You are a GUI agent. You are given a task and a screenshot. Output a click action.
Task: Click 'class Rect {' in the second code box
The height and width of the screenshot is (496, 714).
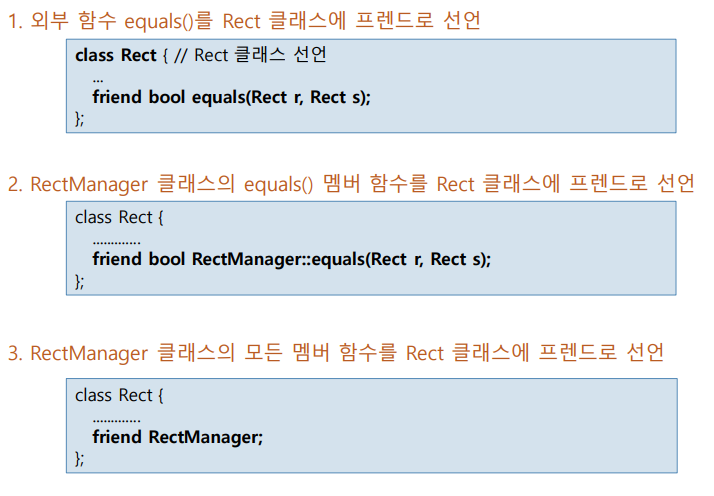coord(113,218)
